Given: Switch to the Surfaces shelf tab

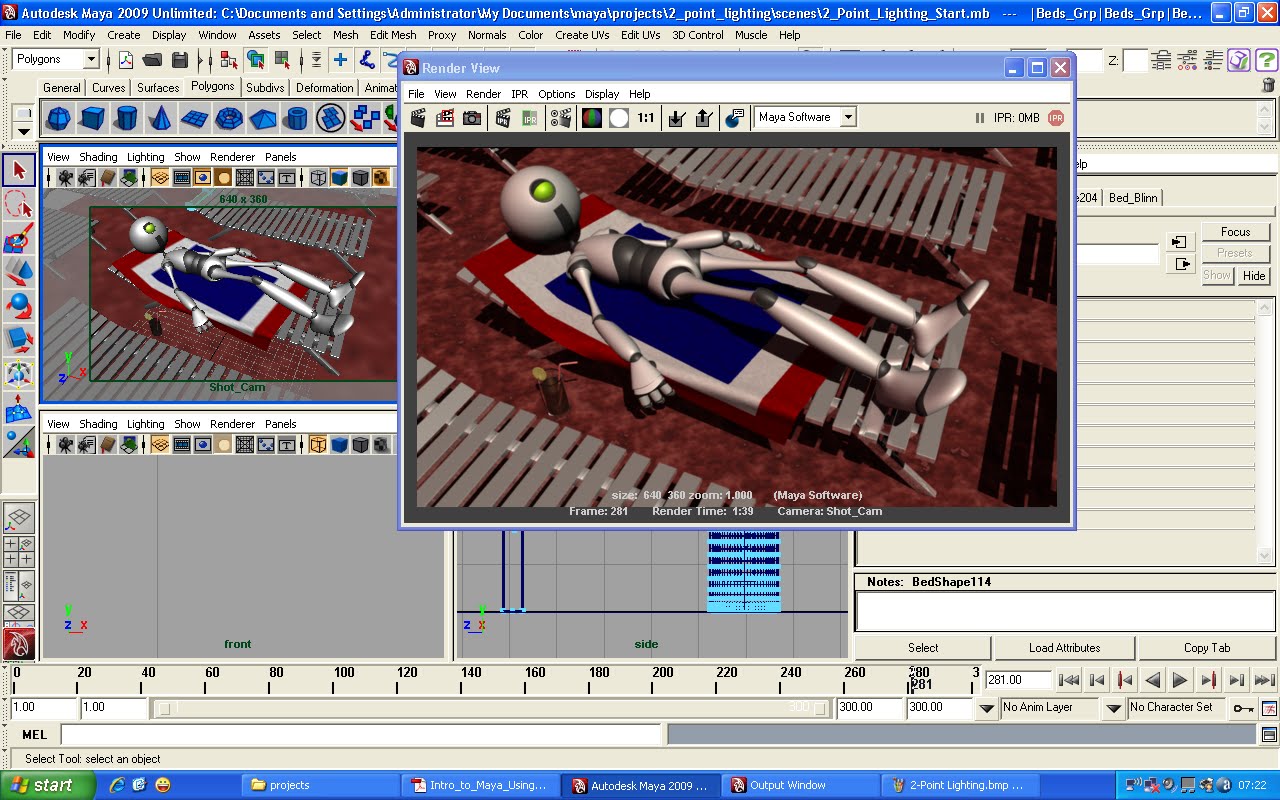Looking at the screenshot, I should (158, 88).
